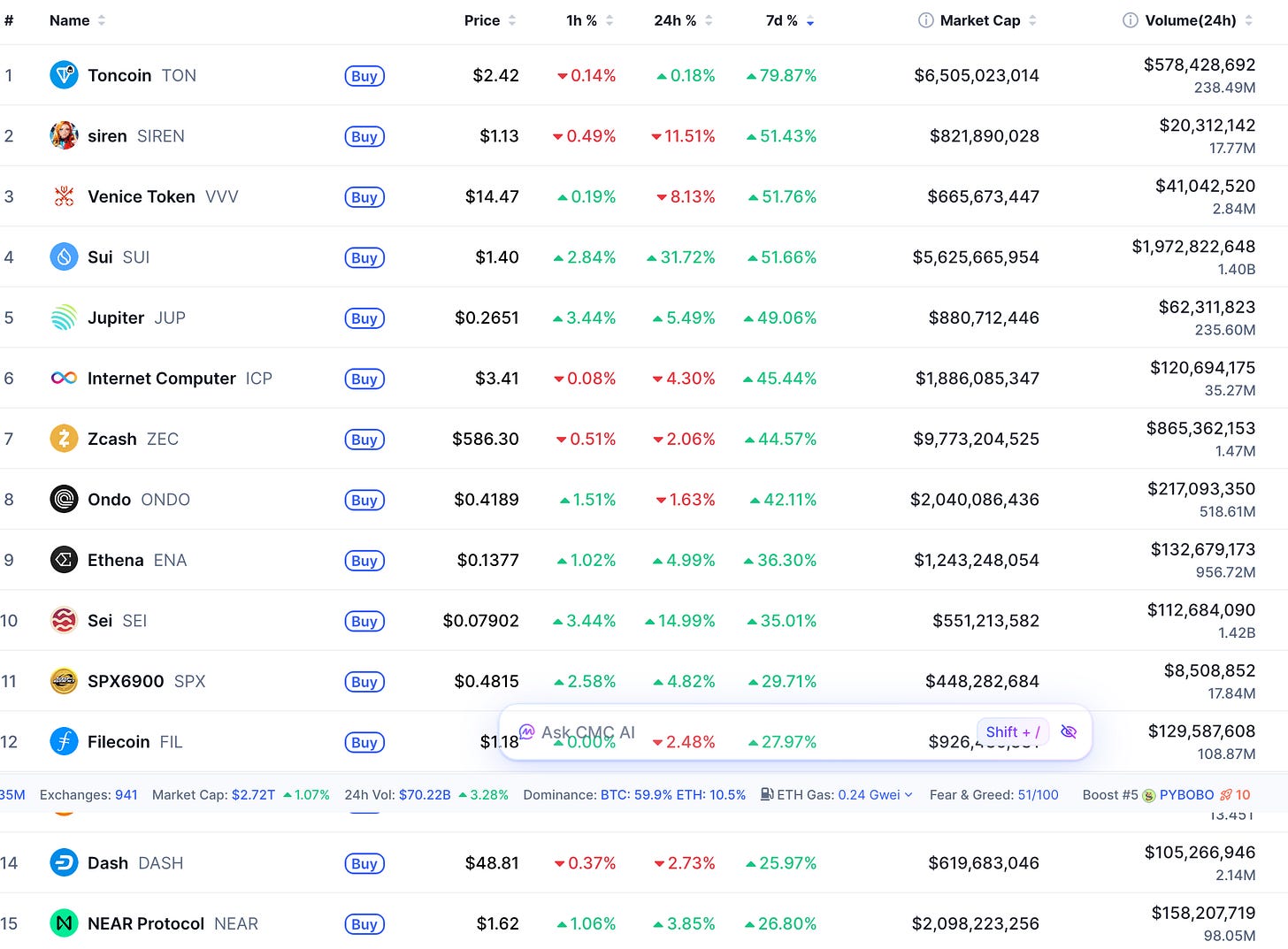Sort by Price column header
Image resolution: width=1288 pixels, height=949 pixels.
click(x=490, y=20)
